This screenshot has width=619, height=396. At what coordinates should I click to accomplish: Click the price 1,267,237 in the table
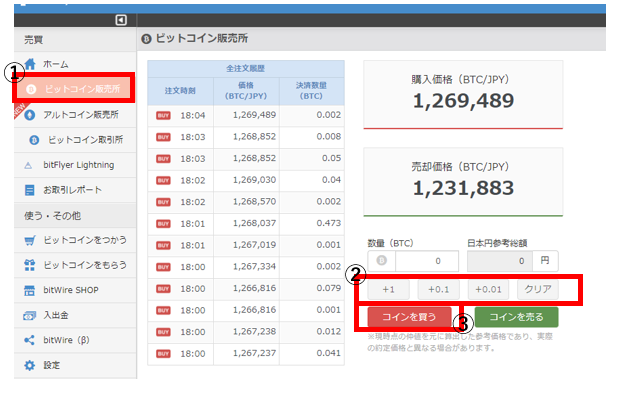pos(254,353)
